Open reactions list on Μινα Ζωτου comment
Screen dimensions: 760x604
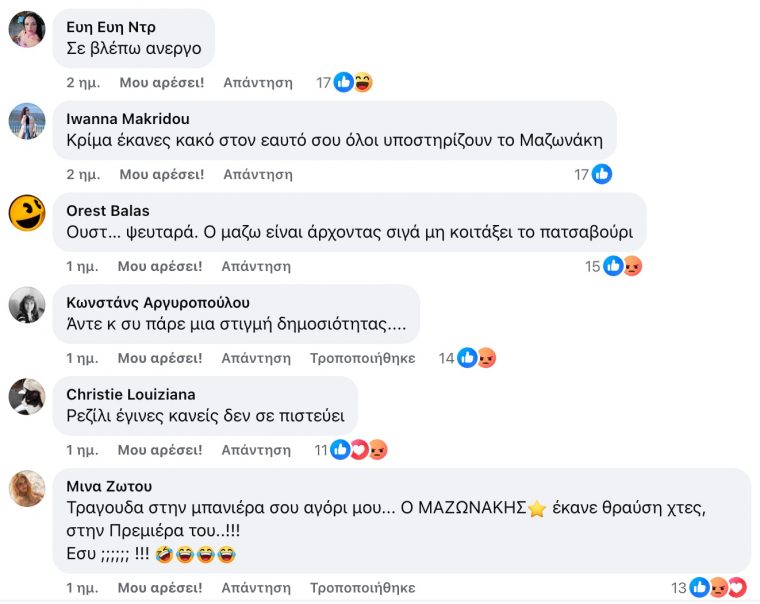[x=718, y=588]
